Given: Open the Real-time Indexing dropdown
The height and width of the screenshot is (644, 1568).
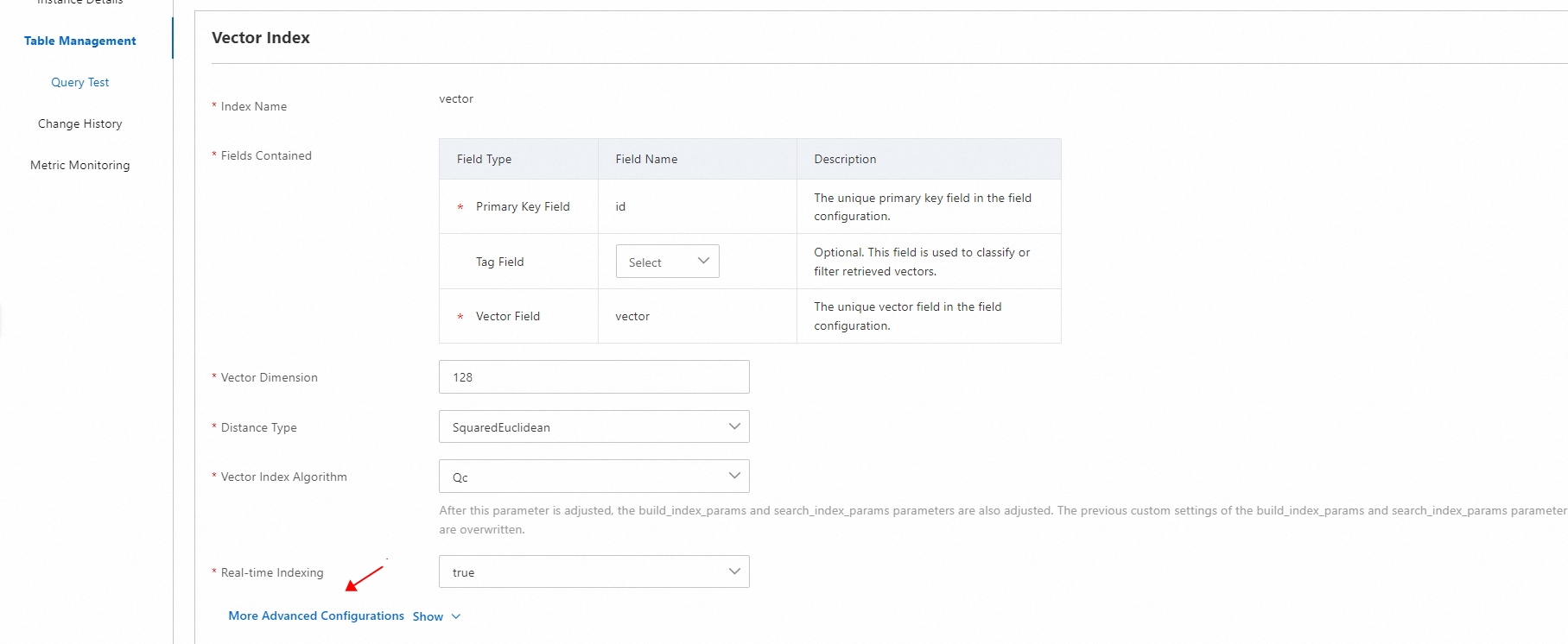Looking at the screenshot, I should [x=594, y=571].
